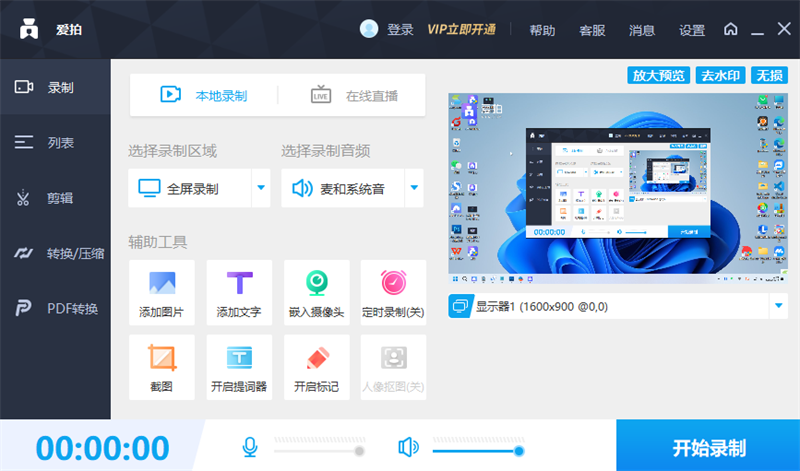Click the 放大预览 enlarge preview button

pyautogui.click(x=658, y=76)
